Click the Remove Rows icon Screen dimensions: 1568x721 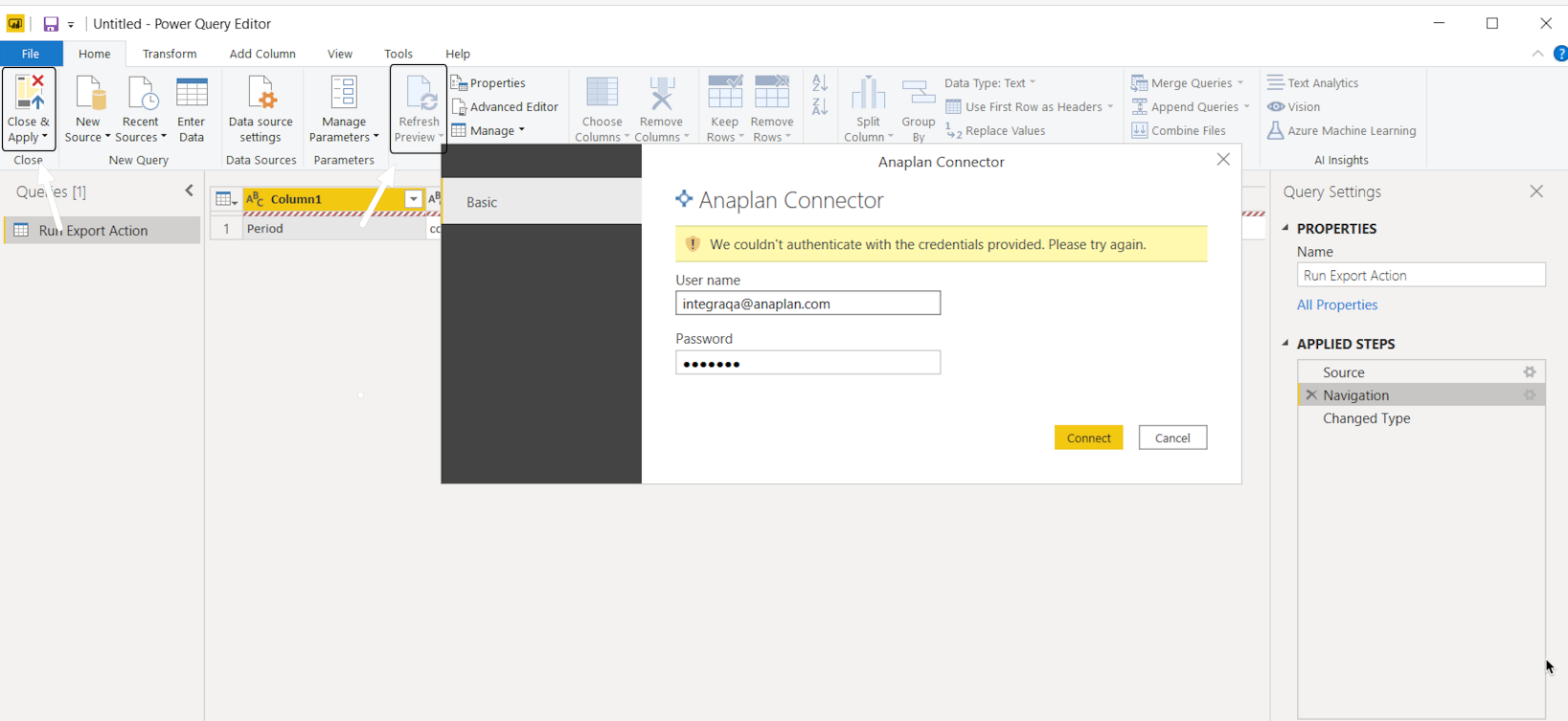(772, 94)
